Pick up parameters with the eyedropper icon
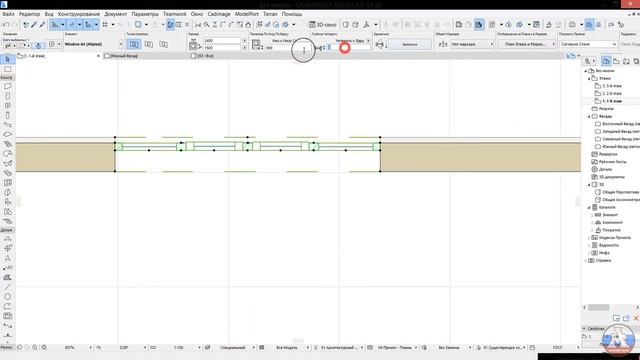The width and height of the screenshot is (640, 360). (x=34, y=25)
